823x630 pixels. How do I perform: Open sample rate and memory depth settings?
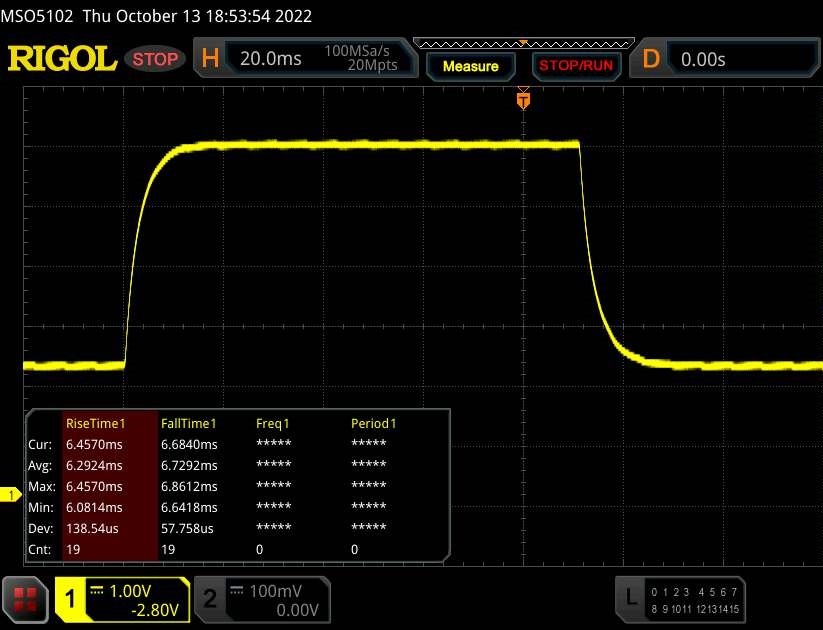pos(361,59)
